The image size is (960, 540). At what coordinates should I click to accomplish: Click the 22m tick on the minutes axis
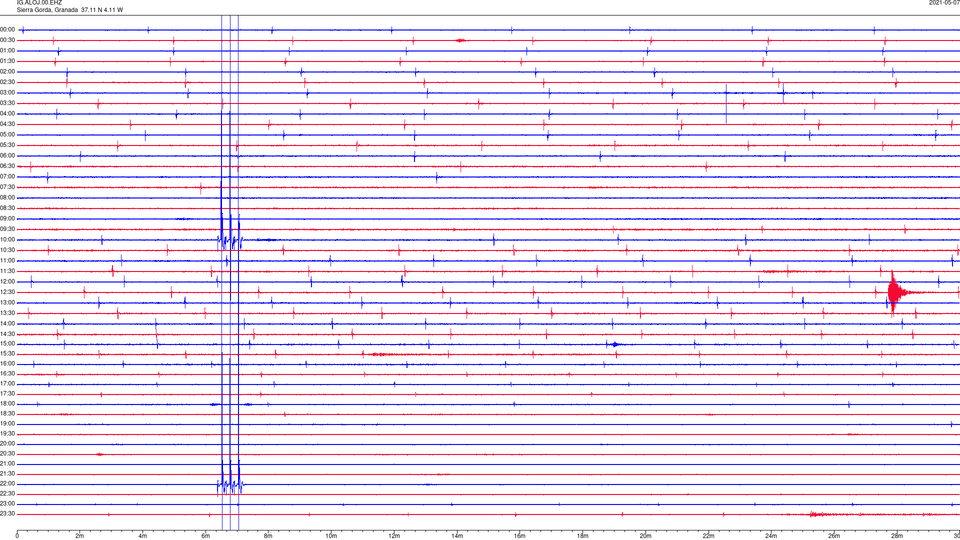708,536
